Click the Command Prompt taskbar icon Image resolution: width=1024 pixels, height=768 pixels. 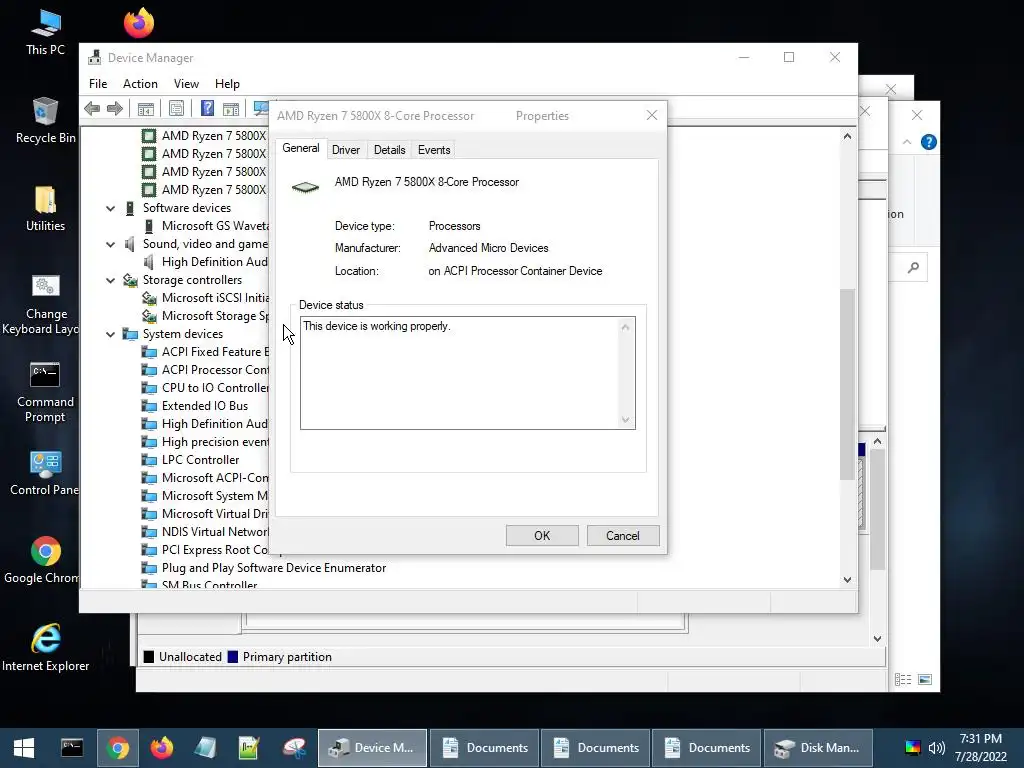point(72,748)
